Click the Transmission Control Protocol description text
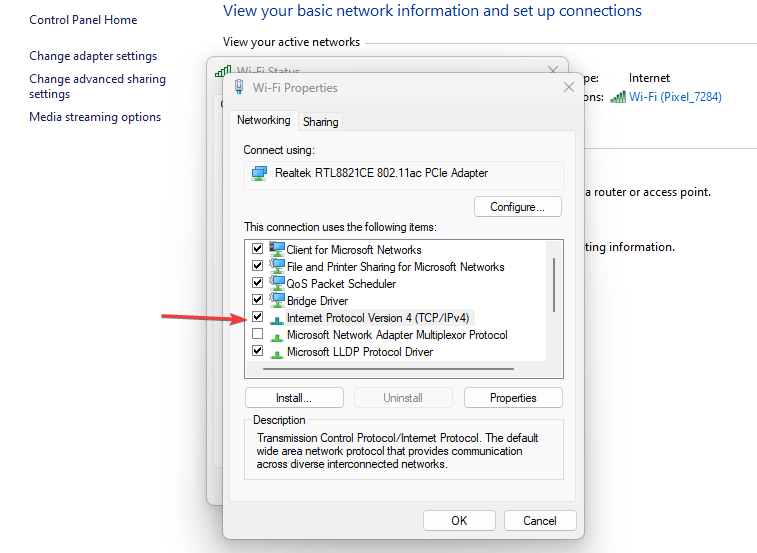757x553 pixels. pyautogui.click(x=397, y=451)
